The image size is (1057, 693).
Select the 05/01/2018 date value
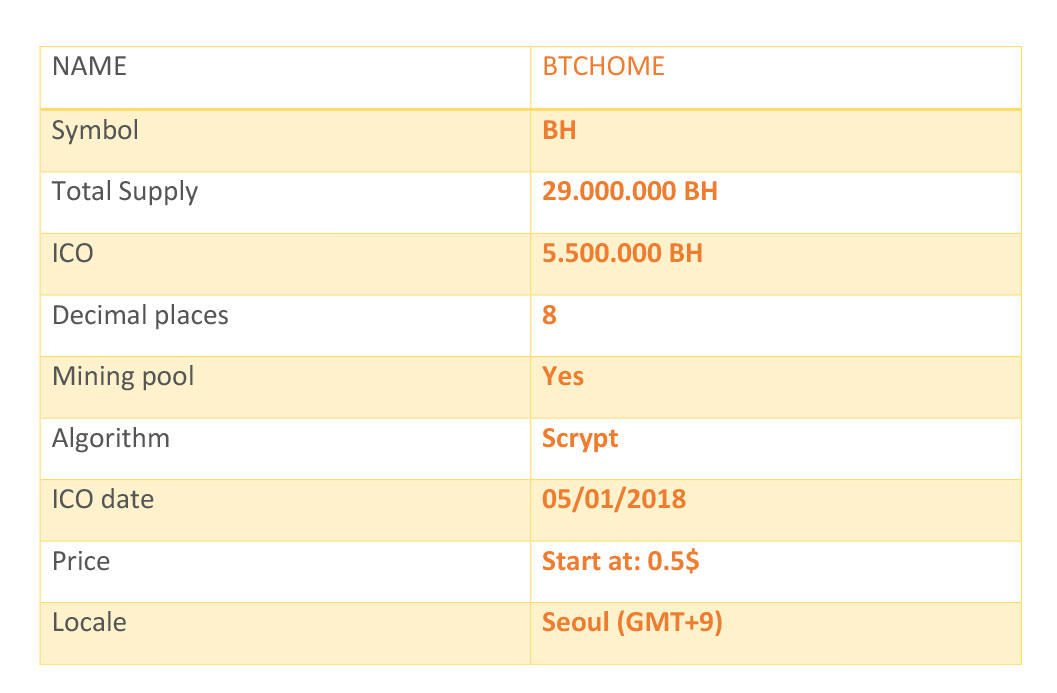pyautogui.click(x=614, y=500)
